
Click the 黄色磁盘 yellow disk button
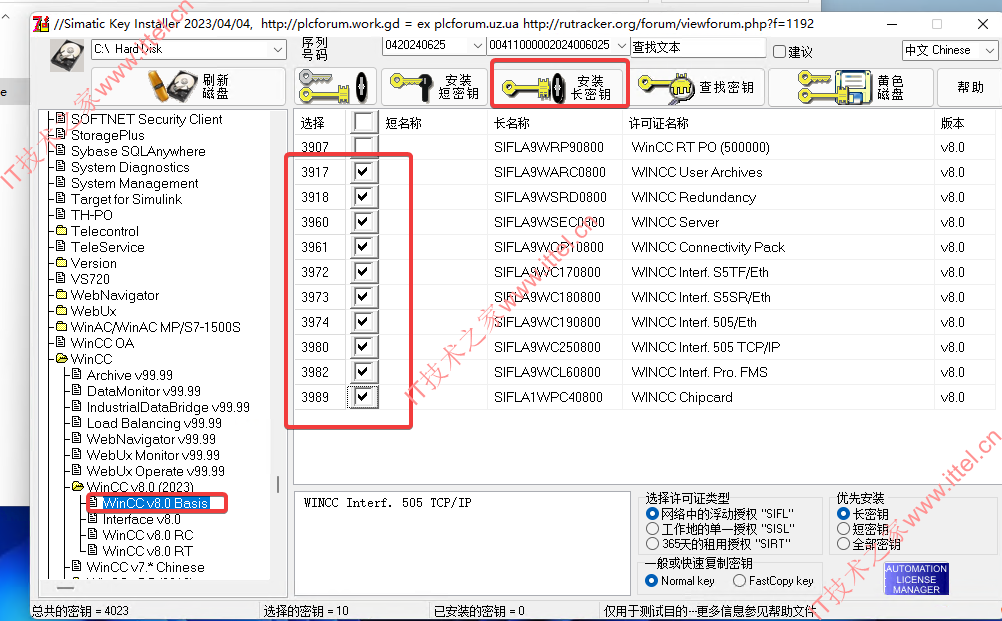pyautogui.click(x=850, y=86)
